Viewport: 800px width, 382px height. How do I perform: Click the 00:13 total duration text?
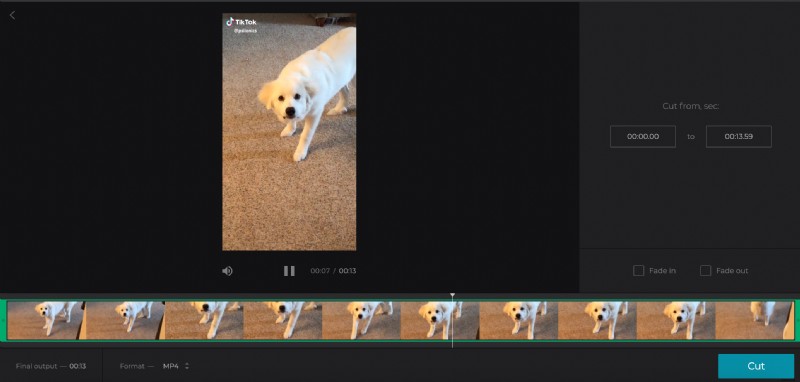pos(347,271)
